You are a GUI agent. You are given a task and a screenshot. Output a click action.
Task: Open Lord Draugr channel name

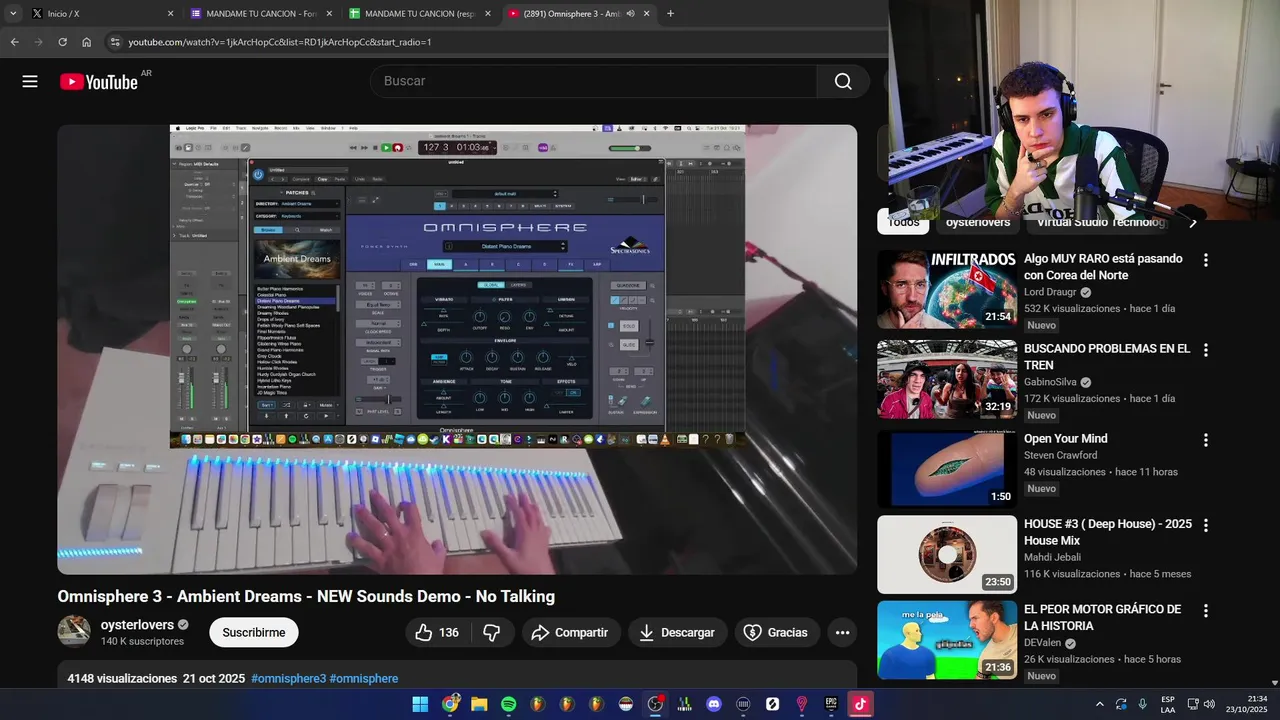pos(1050,292)
